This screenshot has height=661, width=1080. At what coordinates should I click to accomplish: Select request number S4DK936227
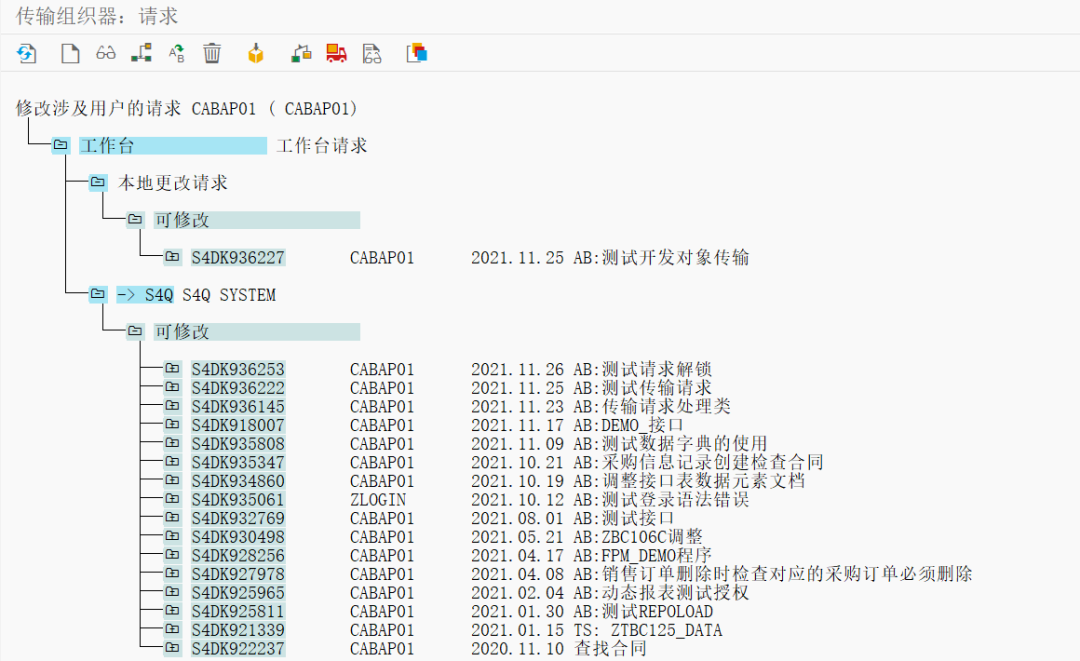tap(238, 258)
